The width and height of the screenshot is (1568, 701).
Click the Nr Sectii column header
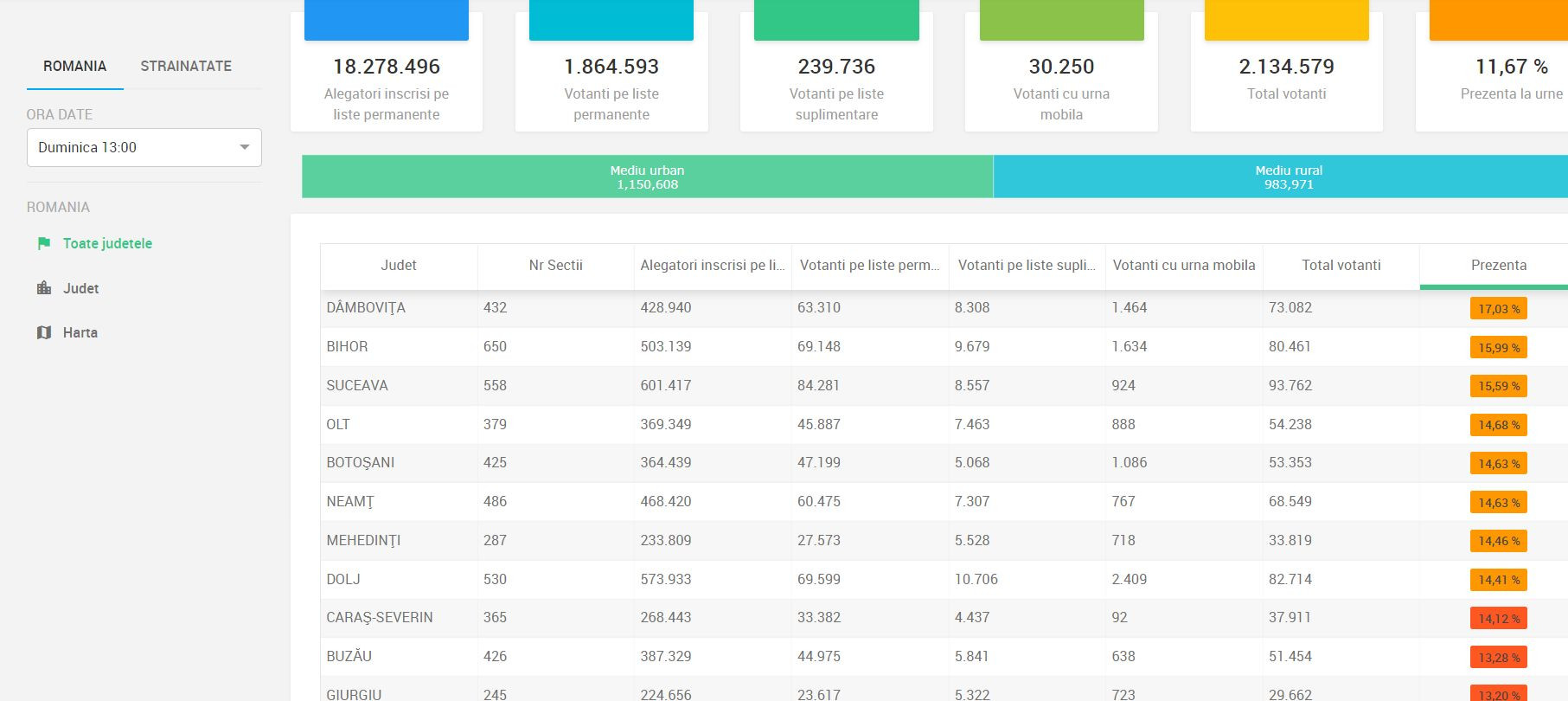(x=555, y=266)
